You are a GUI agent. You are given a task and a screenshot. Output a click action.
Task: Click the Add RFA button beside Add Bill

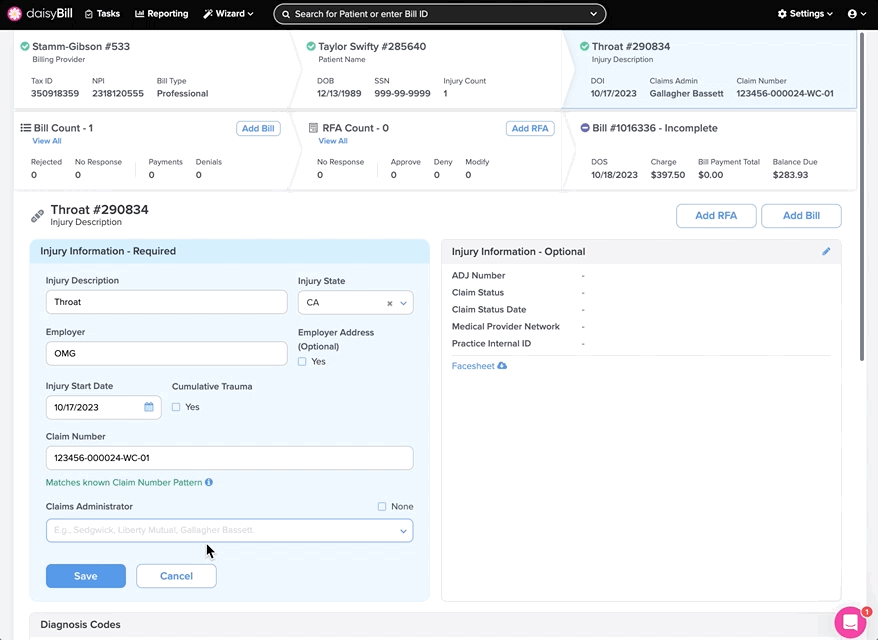716,216
